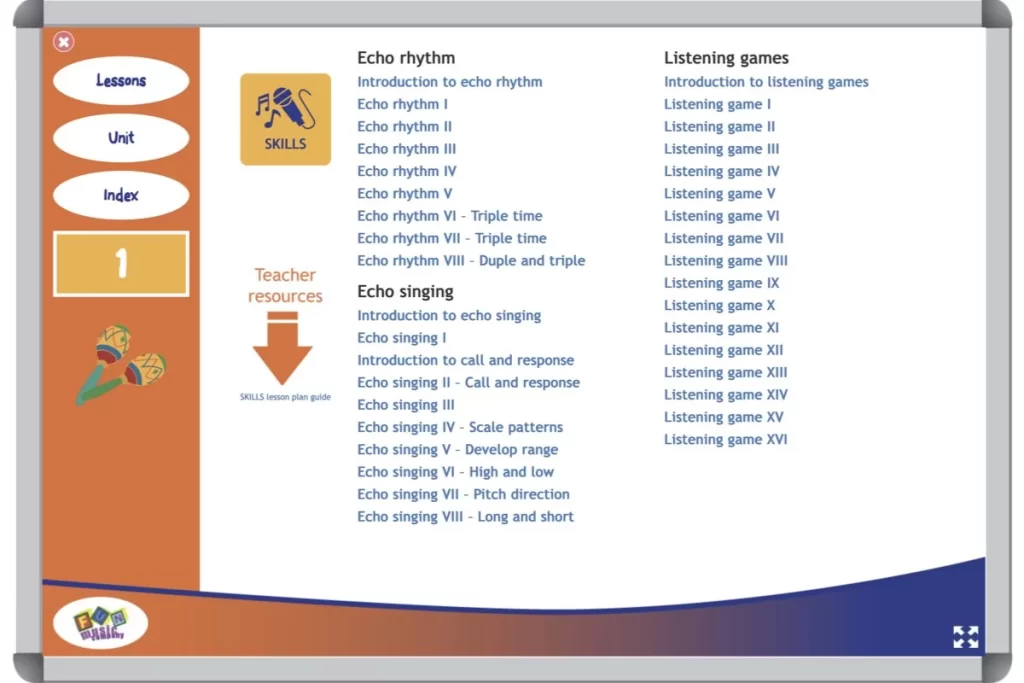Click the fullscreen expand arrows icon

pyautogui.click(x=965, y=637)
